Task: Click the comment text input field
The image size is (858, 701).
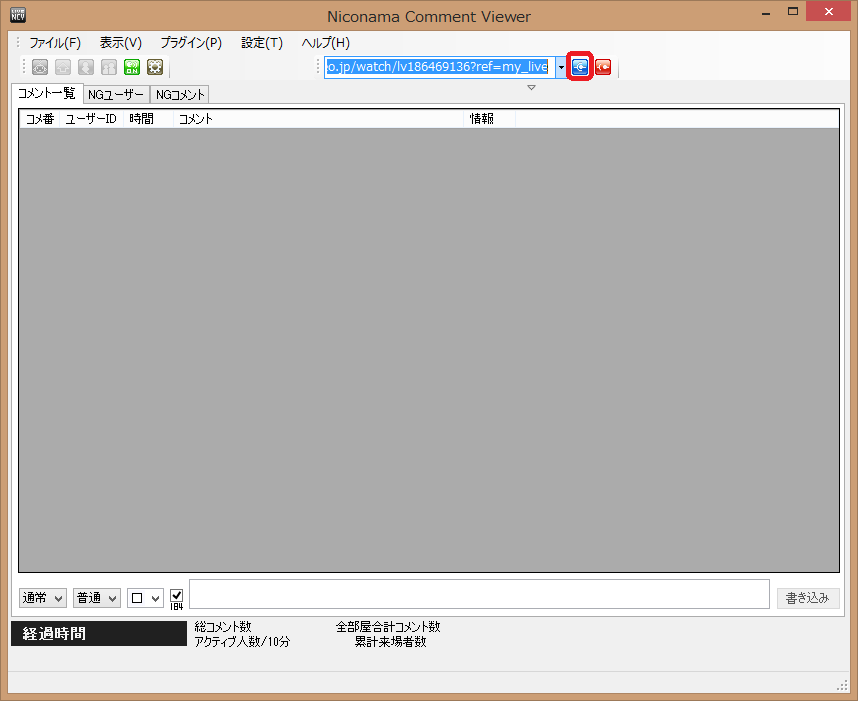Action: coord(479,594)
